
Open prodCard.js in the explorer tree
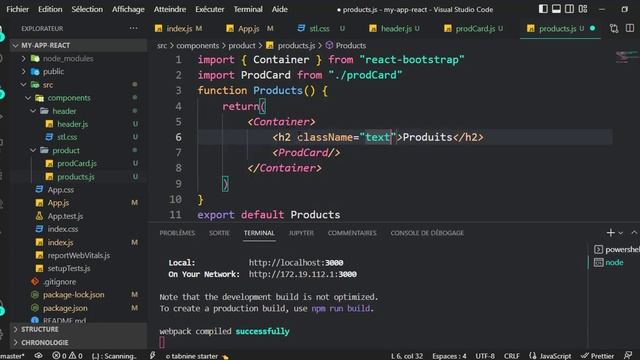pyautogui.click(x=77, y=163)
